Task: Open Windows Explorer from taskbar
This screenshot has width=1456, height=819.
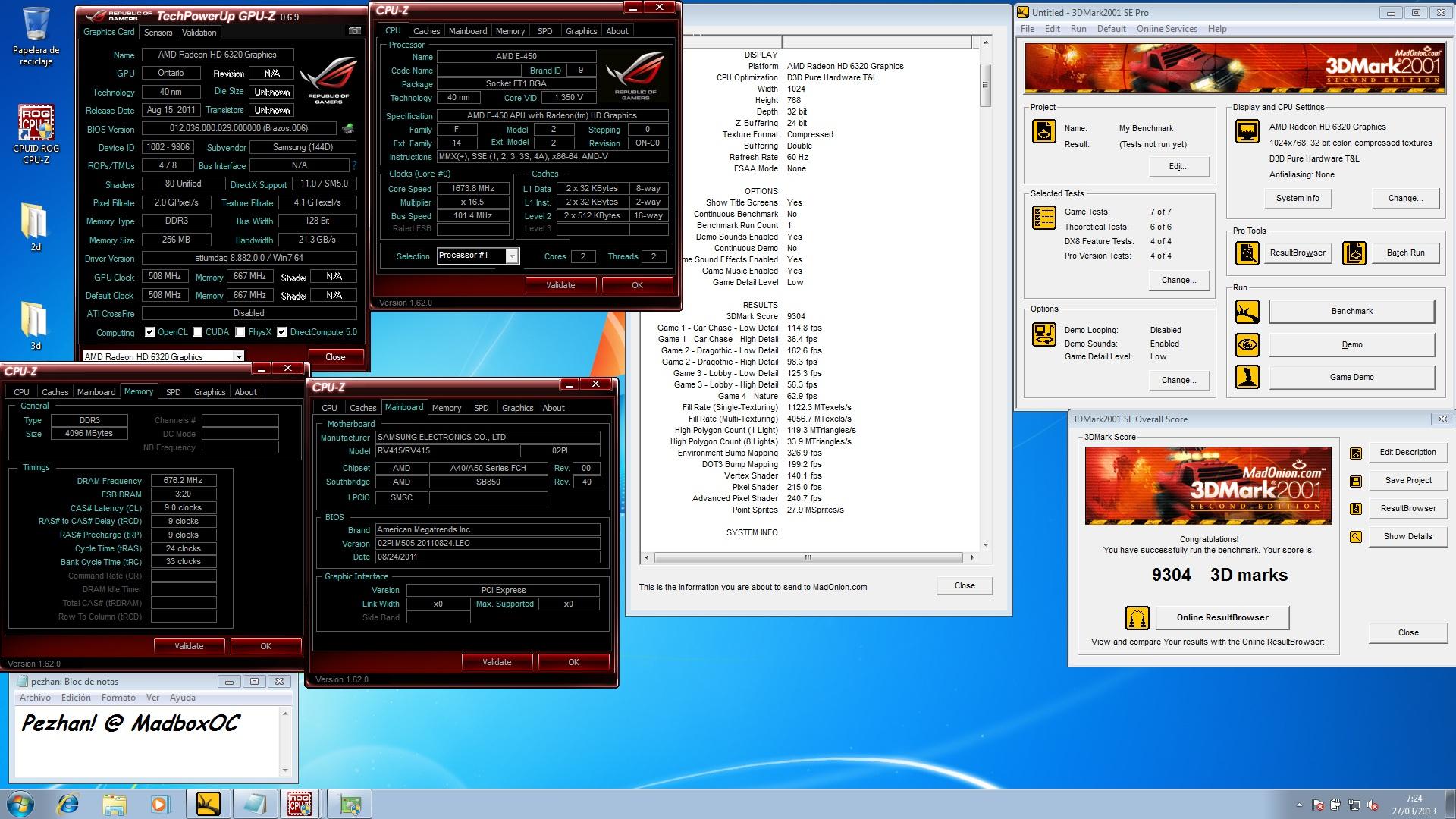Action: click(115, 803)
